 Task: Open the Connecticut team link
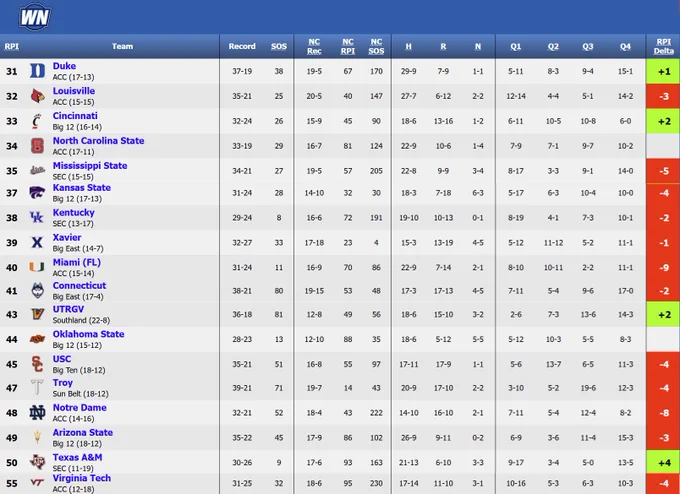(x=79, y=286)
